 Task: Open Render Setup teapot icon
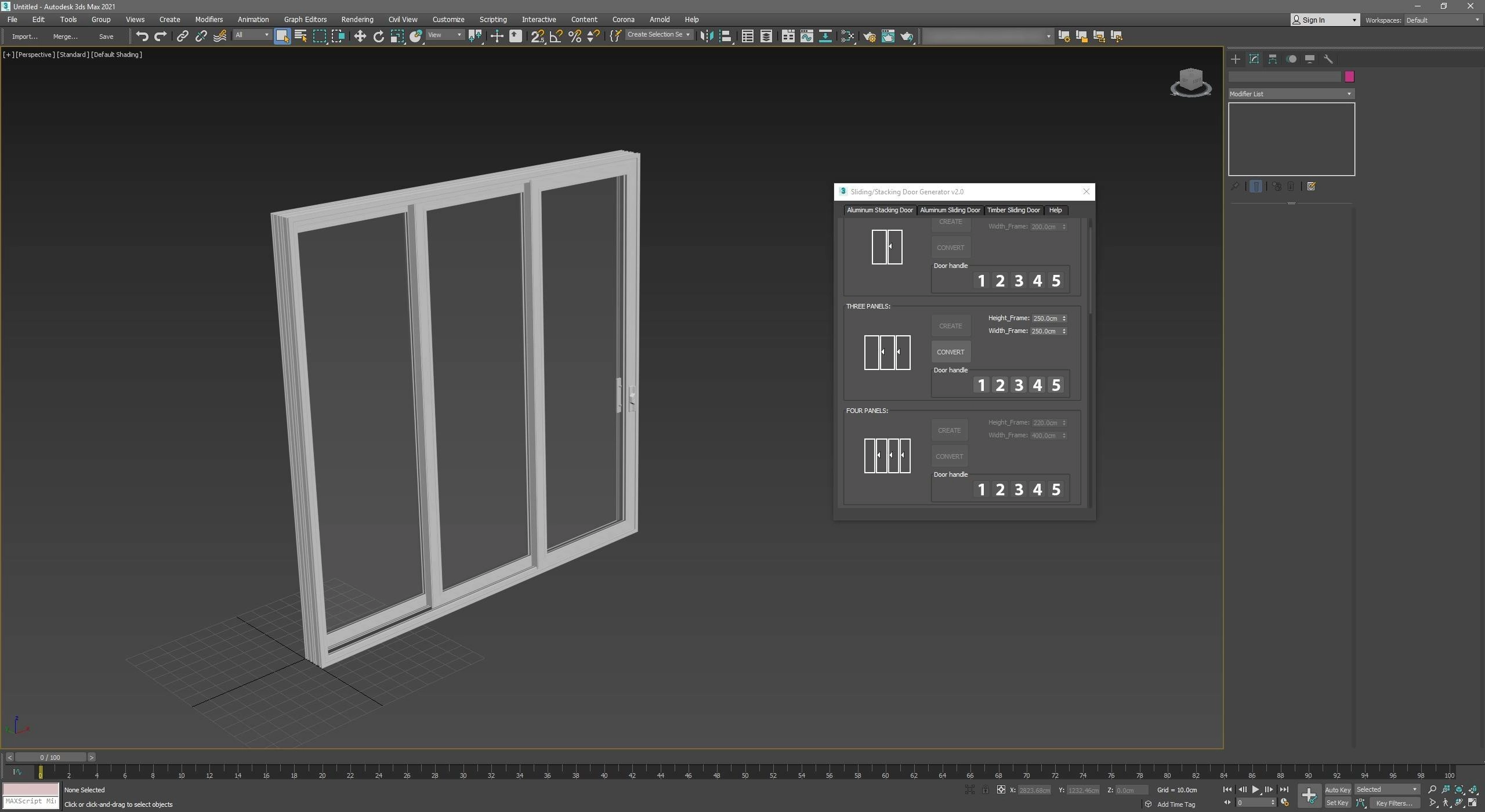869,36
